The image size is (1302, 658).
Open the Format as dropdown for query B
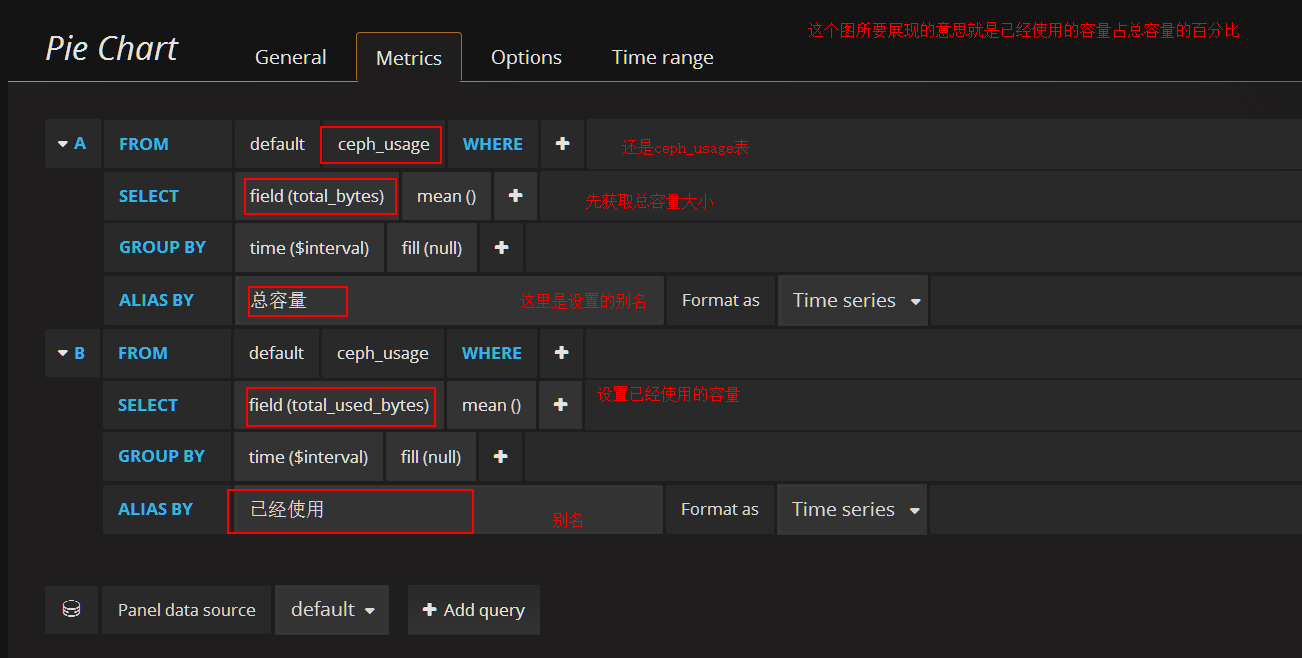(x=854, y=510)
